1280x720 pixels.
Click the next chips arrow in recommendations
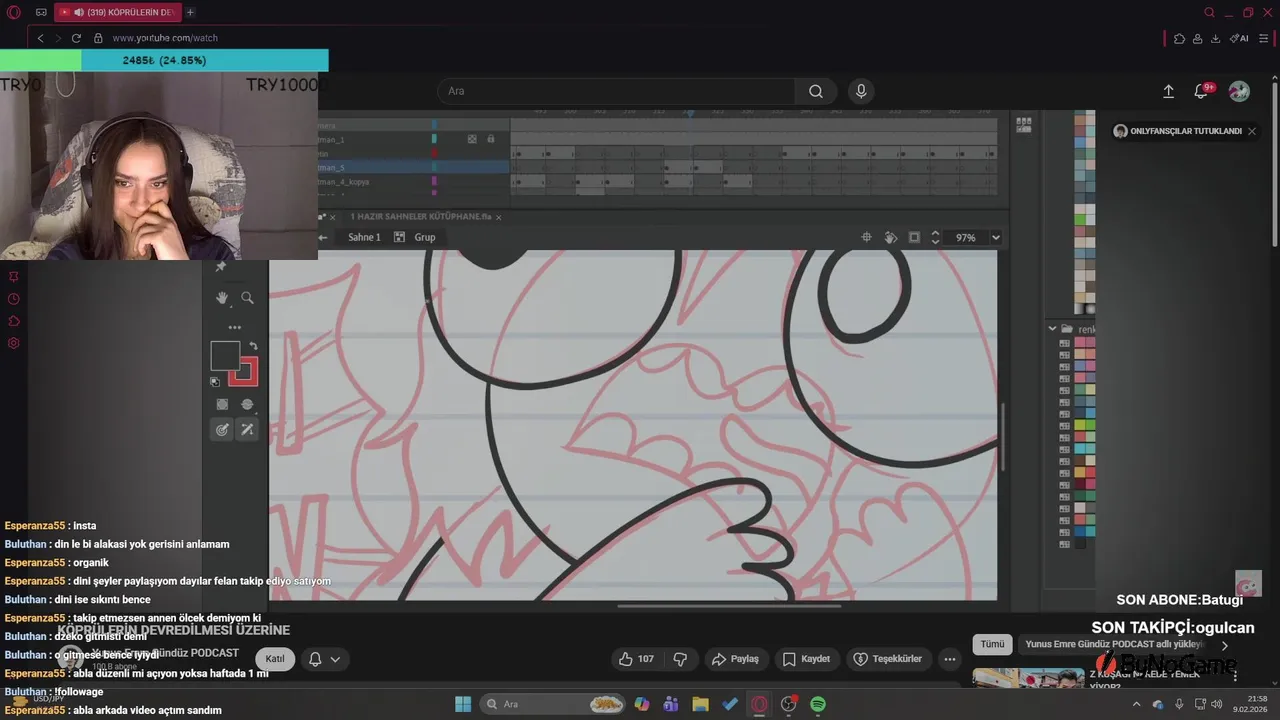[1224, 645]
